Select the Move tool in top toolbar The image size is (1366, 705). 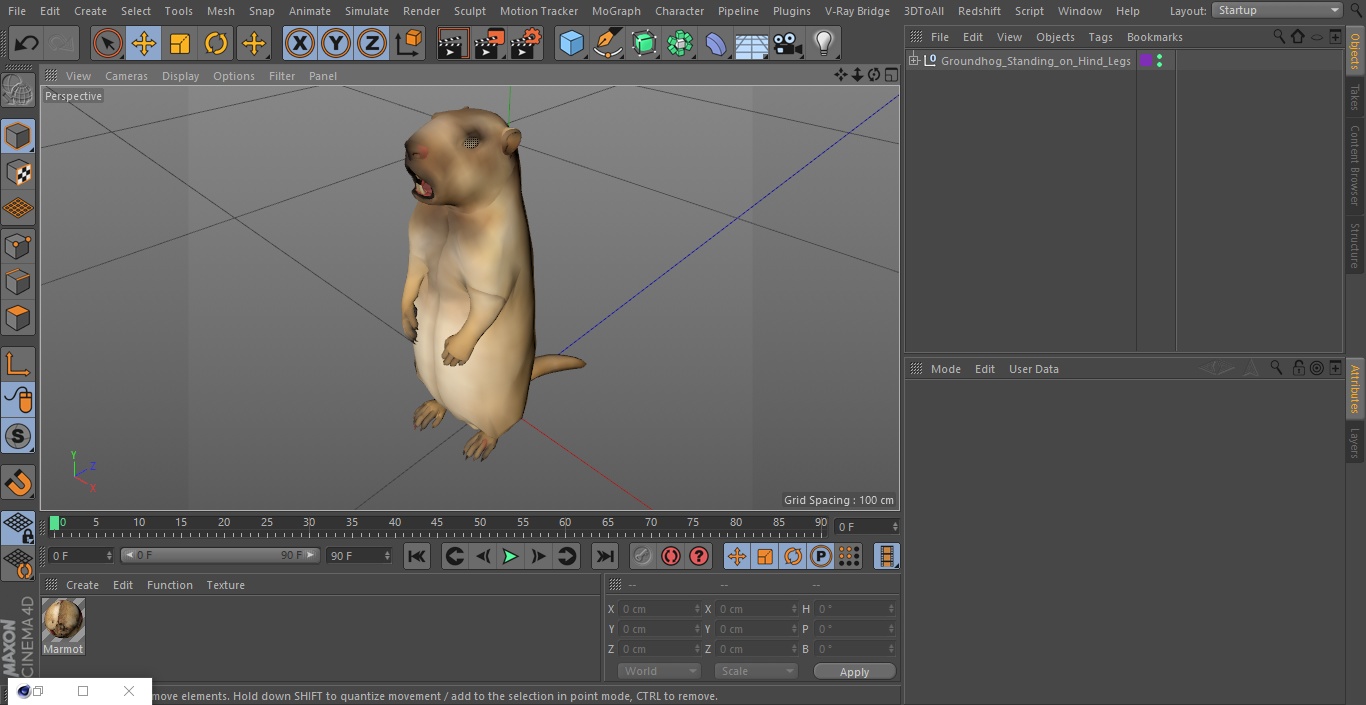(144, 43)
